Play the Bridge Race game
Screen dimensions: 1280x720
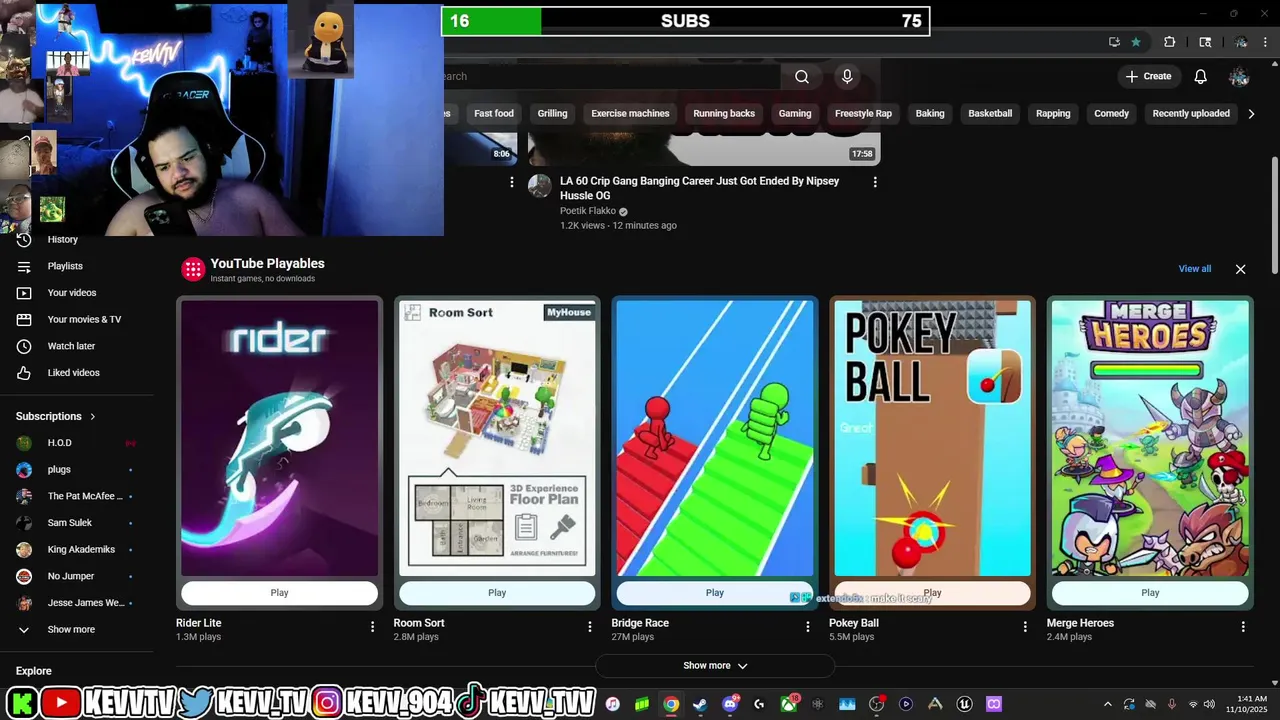715,593
